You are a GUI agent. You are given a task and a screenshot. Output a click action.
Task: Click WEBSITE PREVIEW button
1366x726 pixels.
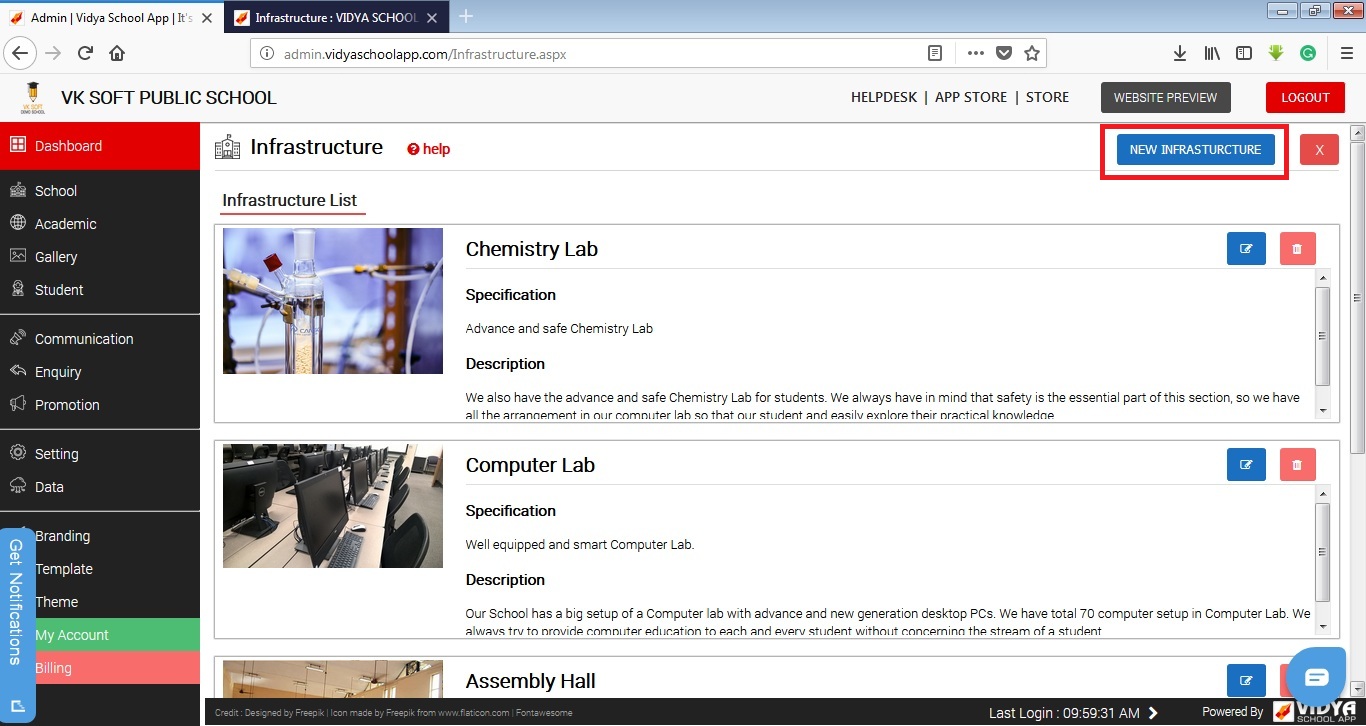(x=1165, y=98)
